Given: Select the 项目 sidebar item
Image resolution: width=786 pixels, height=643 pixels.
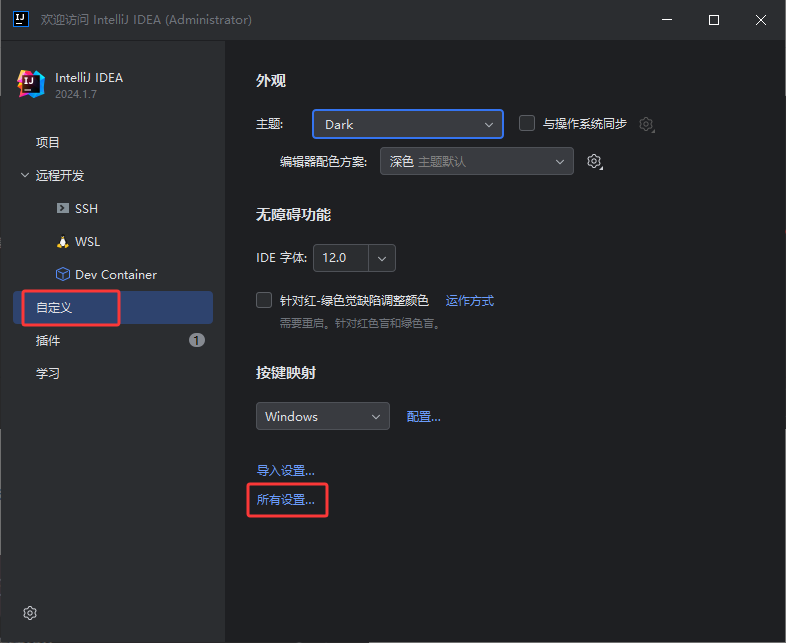Looking at the screenshot, I should tap(48, 143).
